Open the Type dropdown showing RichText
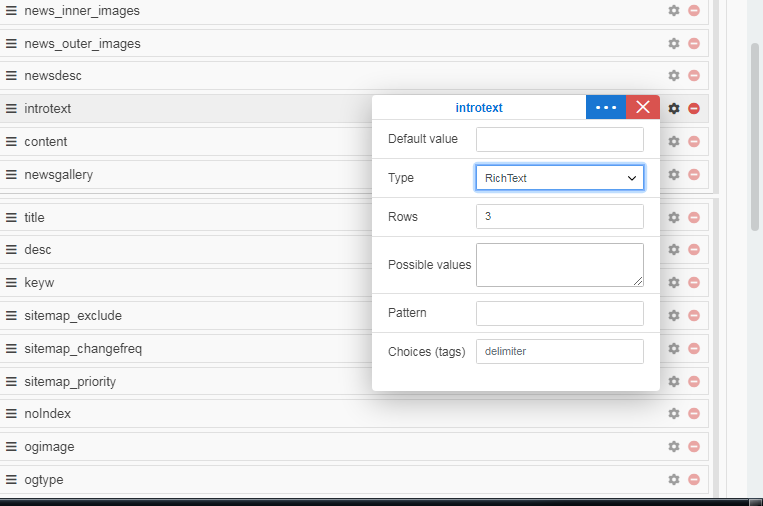The width and height of the screenshot is (763, 506). (x=560, y=178)
